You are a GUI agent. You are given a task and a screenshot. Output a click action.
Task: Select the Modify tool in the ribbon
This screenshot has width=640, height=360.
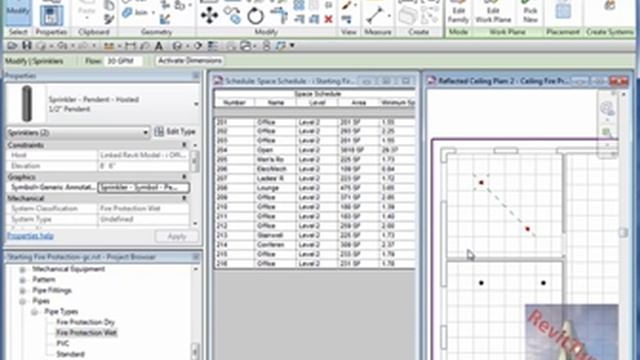click(x=18, y=12)
